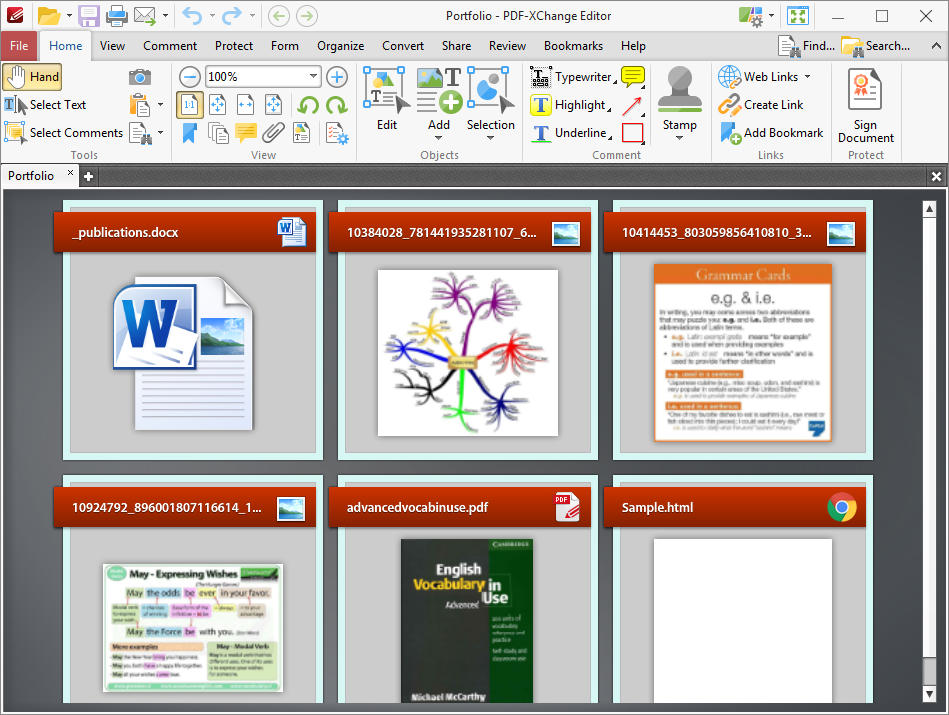Switch to the Bookmarks ribbon tab
Image resolution: width=949 pixels, height=715 pixels.
click(x=573, y=45)
